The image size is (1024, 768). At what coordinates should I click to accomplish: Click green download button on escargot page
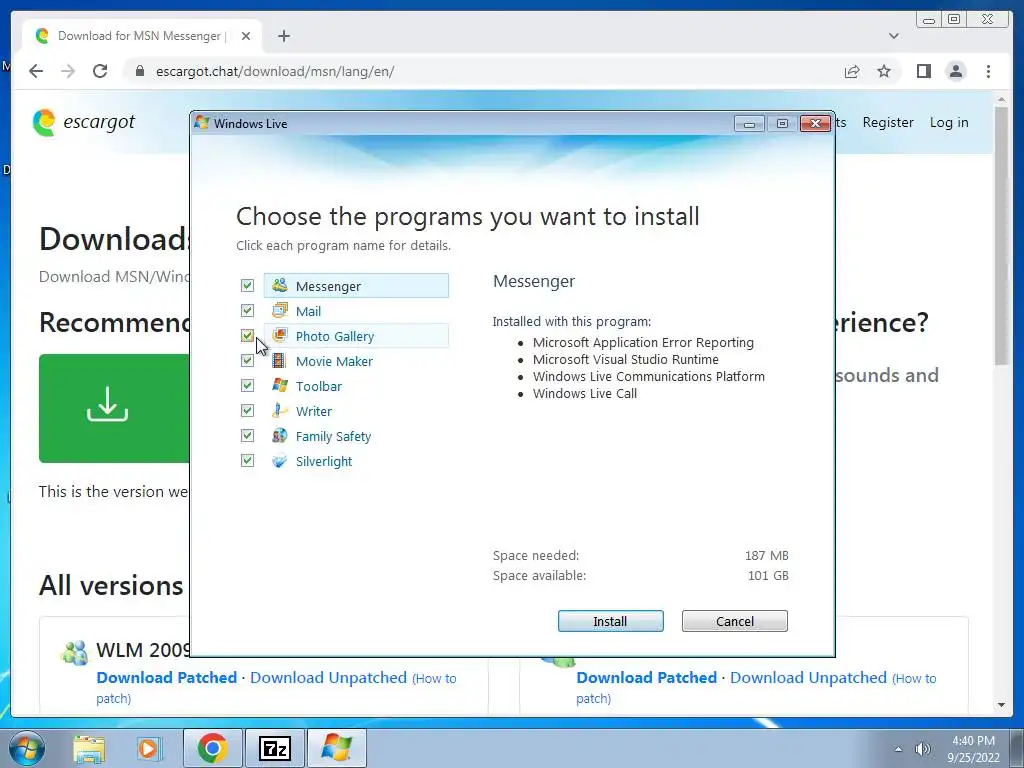click(x=114, y=408)
